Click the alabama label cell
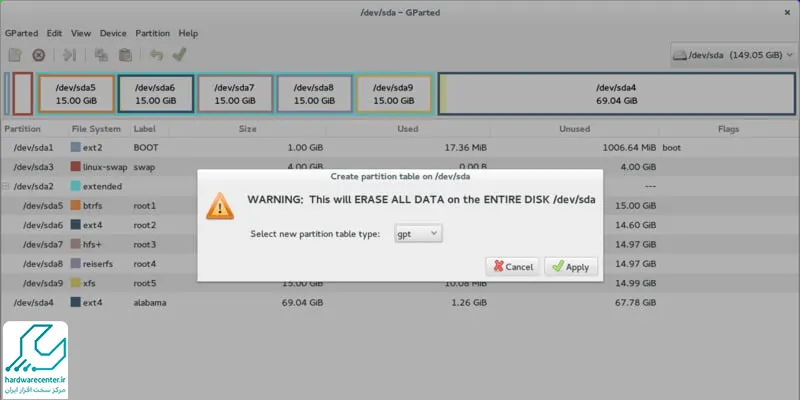Image resolution: width=800 pixels, height=400 pixels. (x=149, y=303)
